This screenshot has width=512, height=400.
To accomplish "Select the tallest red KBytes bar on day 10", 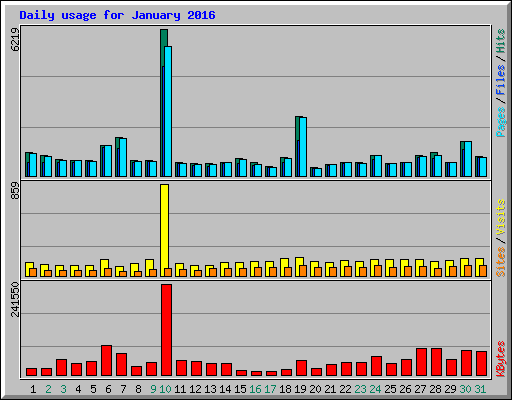I will tap(166, 330).
